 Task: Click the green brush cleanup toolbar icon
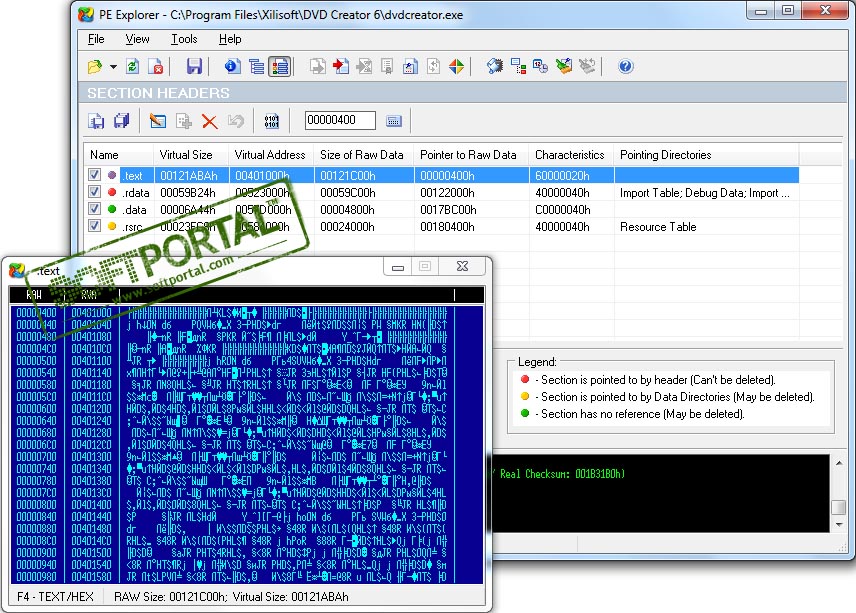(x=564, y=67)
